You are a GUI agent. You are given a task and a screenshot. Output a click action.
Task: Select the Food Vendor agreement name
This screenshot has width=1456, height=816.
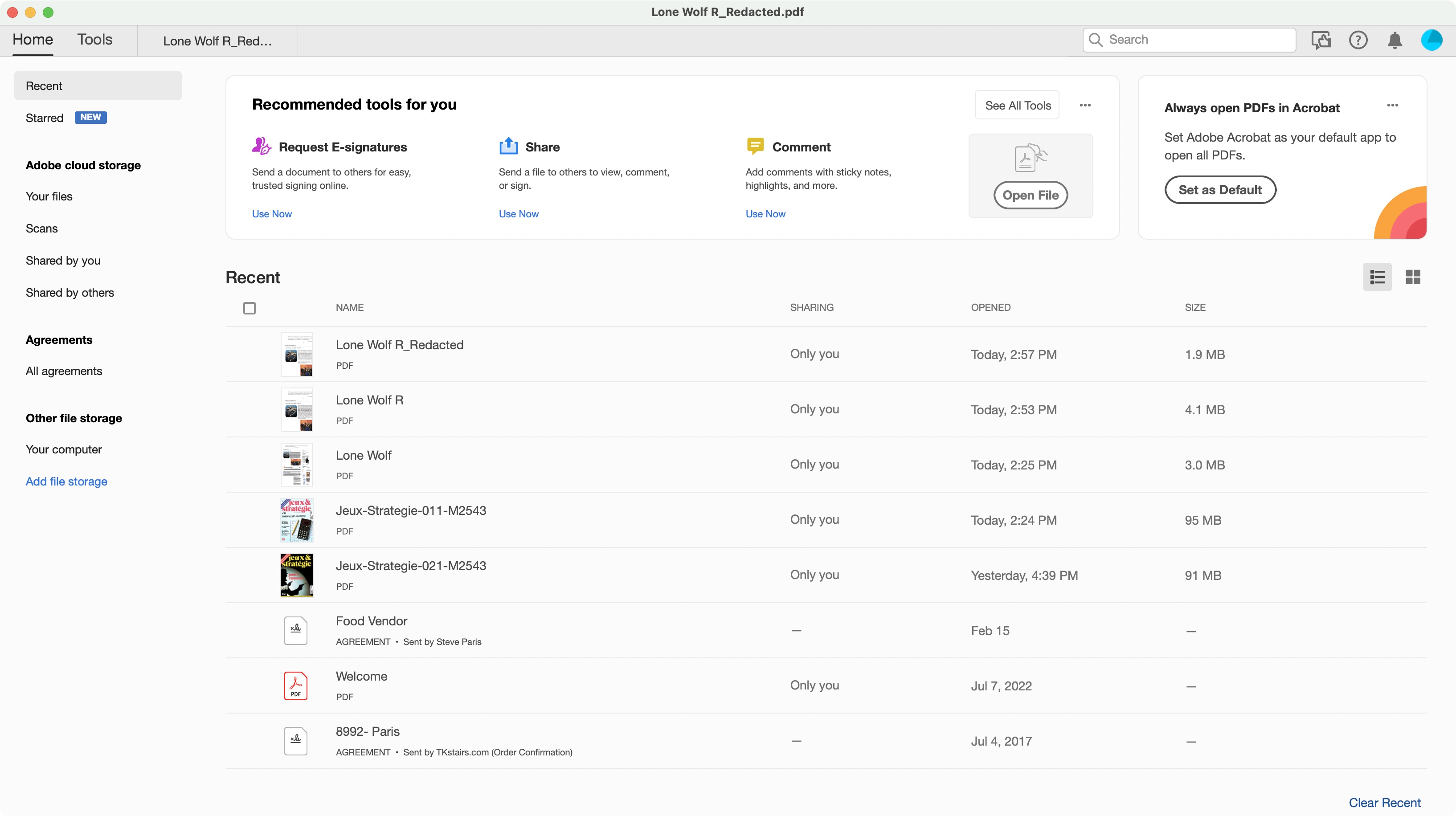[x=371, y=621]
